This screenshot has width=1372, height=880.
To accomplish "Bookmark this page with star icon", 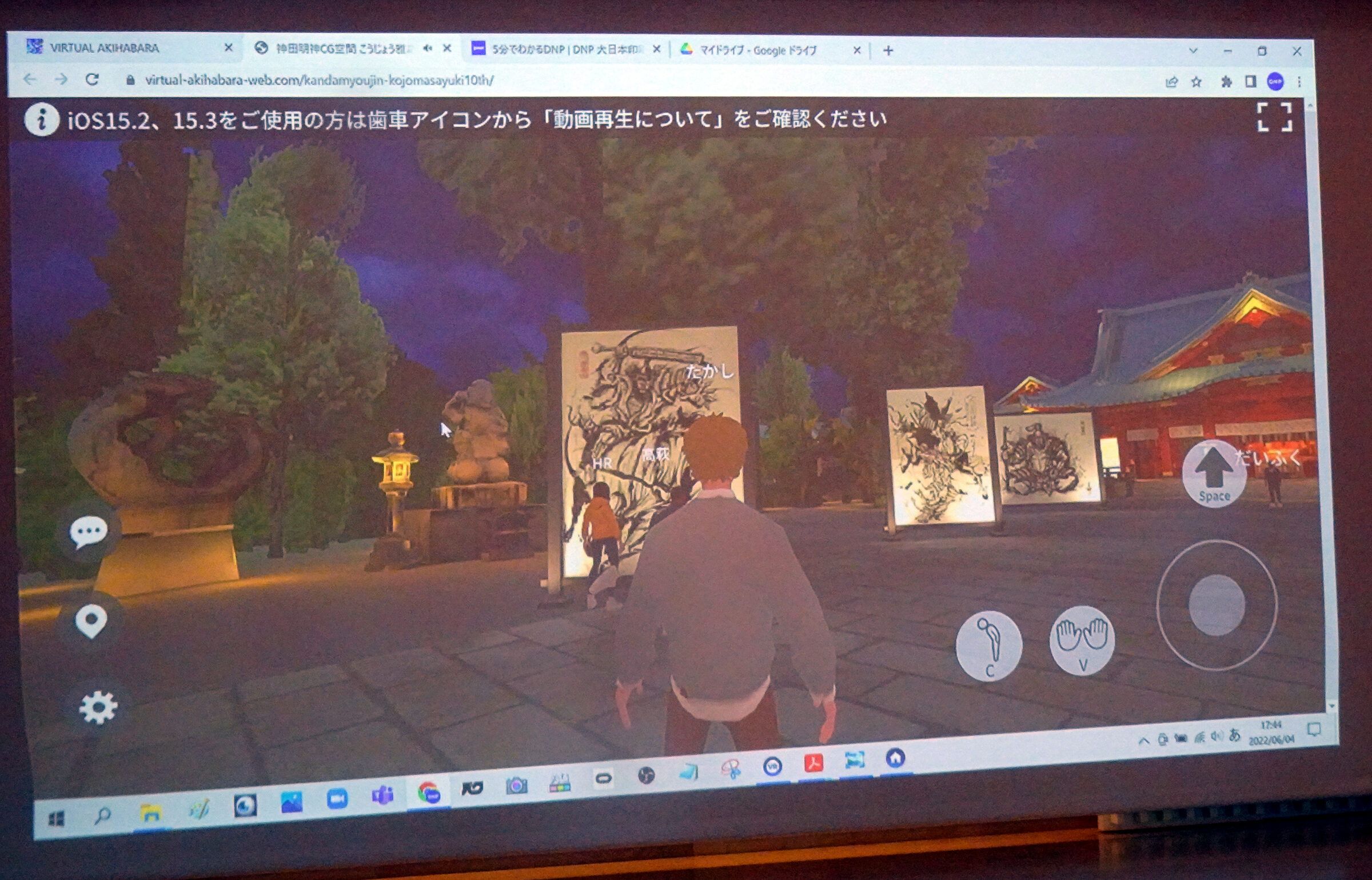I will pos(1196,82).
